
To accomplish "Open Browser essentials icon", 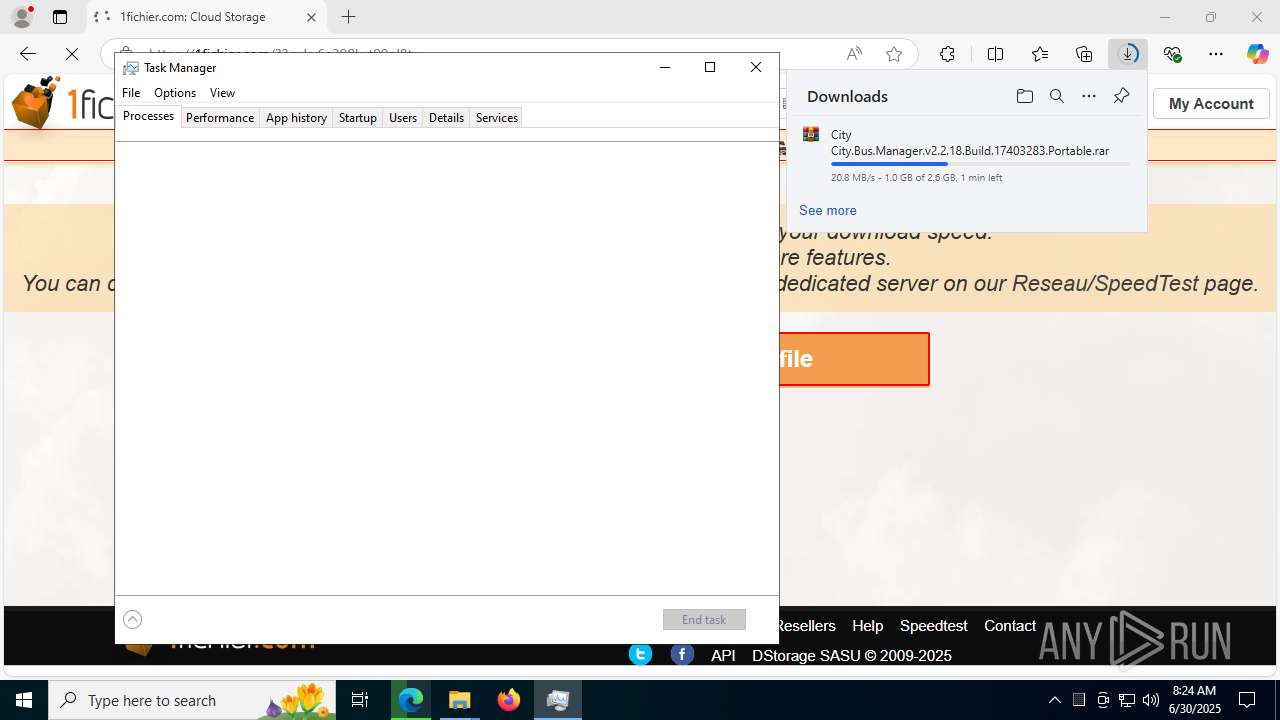I will tap(1172, 54).
